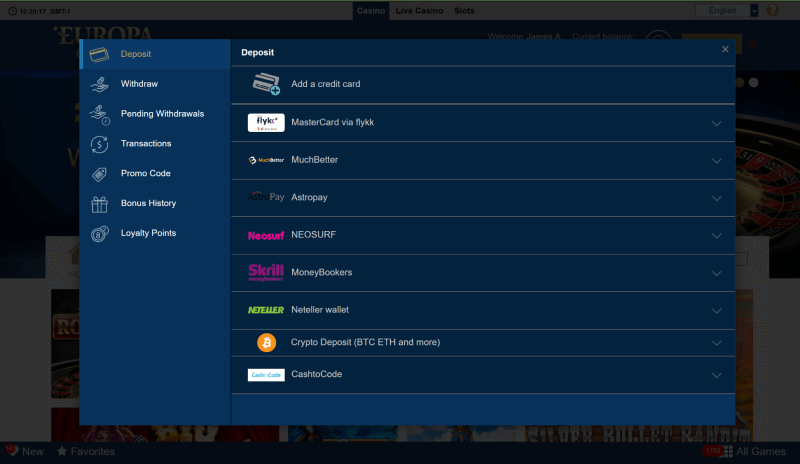800x464 pixels.
Task: Click the Transactions dollar cycle icon
Action: pyautogui.click(x=99, y=144)
